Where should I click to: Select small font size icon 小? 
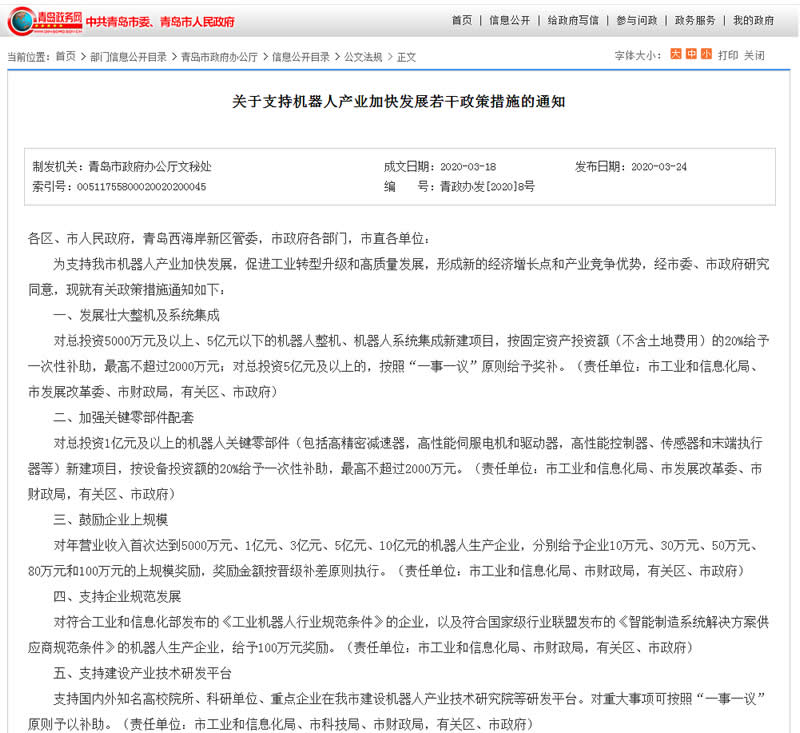(706, 55)
